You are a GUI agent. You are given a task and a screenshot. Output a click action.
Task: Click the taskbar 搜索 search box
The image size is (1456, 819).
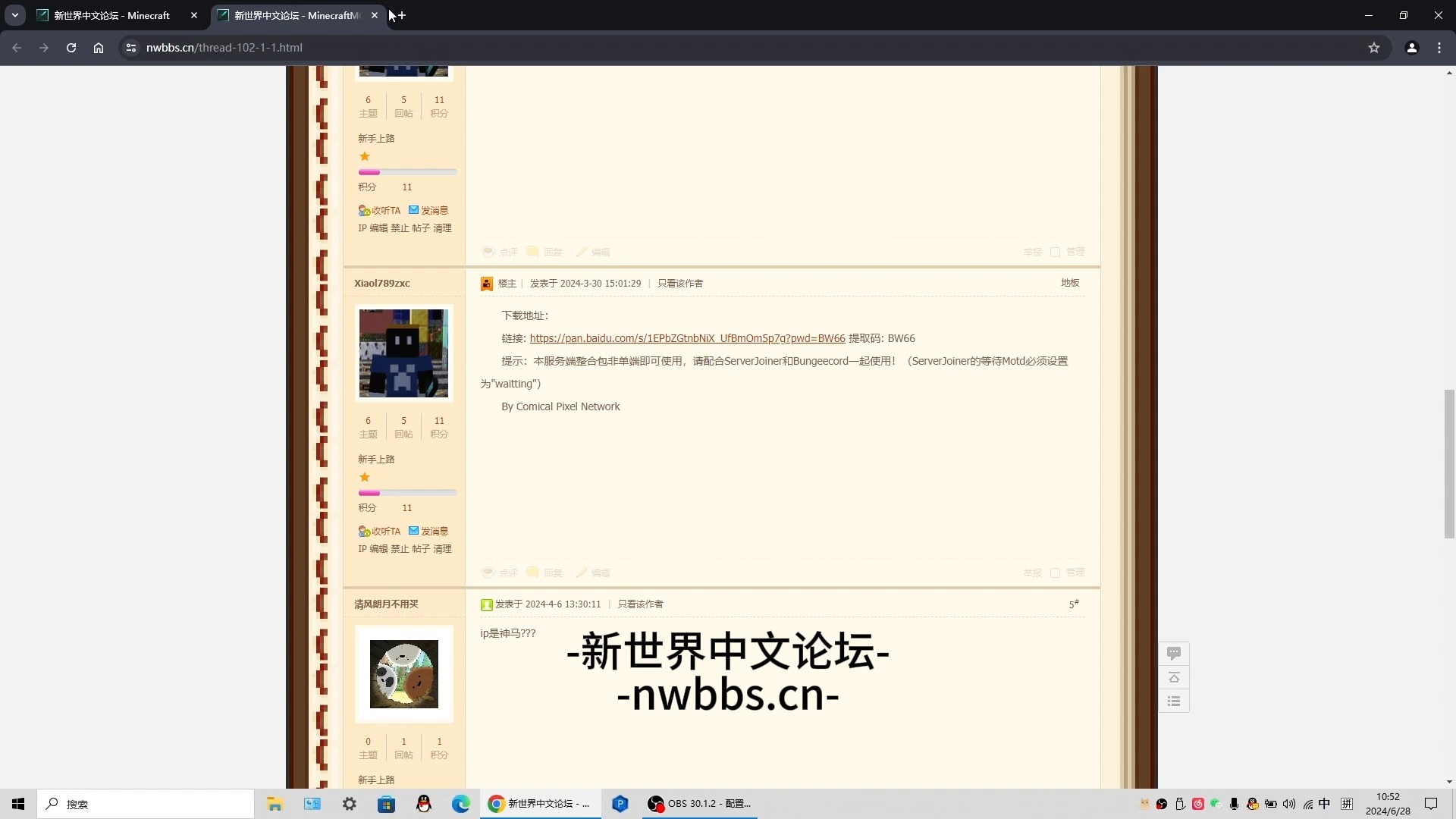coord(146,804)
